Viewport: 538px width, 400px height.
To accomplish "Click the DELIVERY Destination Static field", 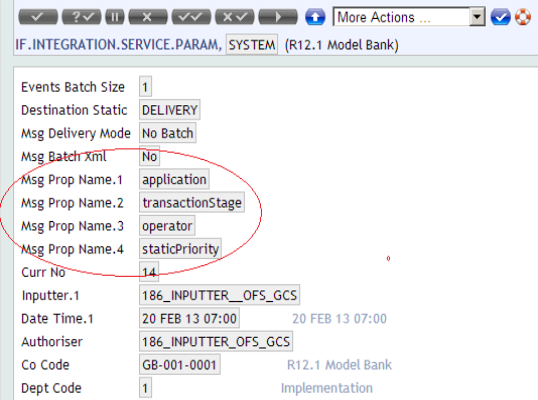I will coord(170,110).
